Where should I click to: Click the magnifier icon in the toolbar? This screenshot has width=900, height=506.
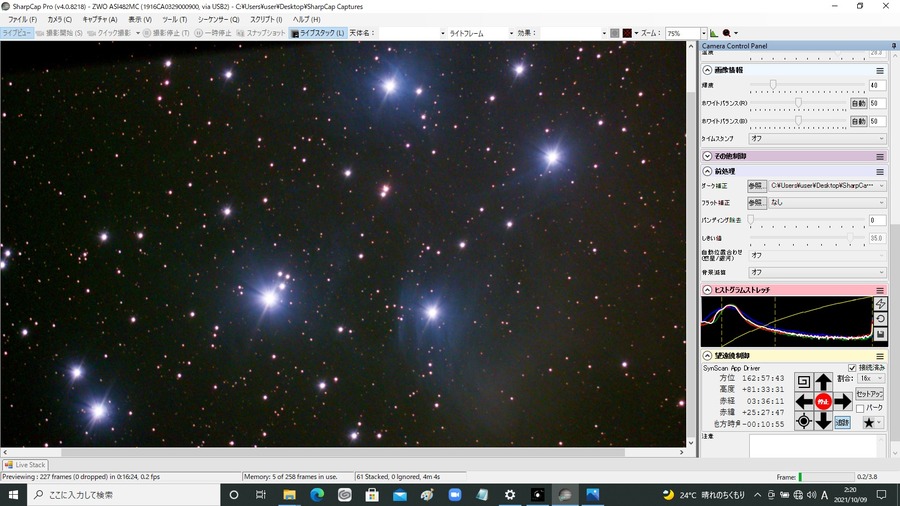[727, 33]
